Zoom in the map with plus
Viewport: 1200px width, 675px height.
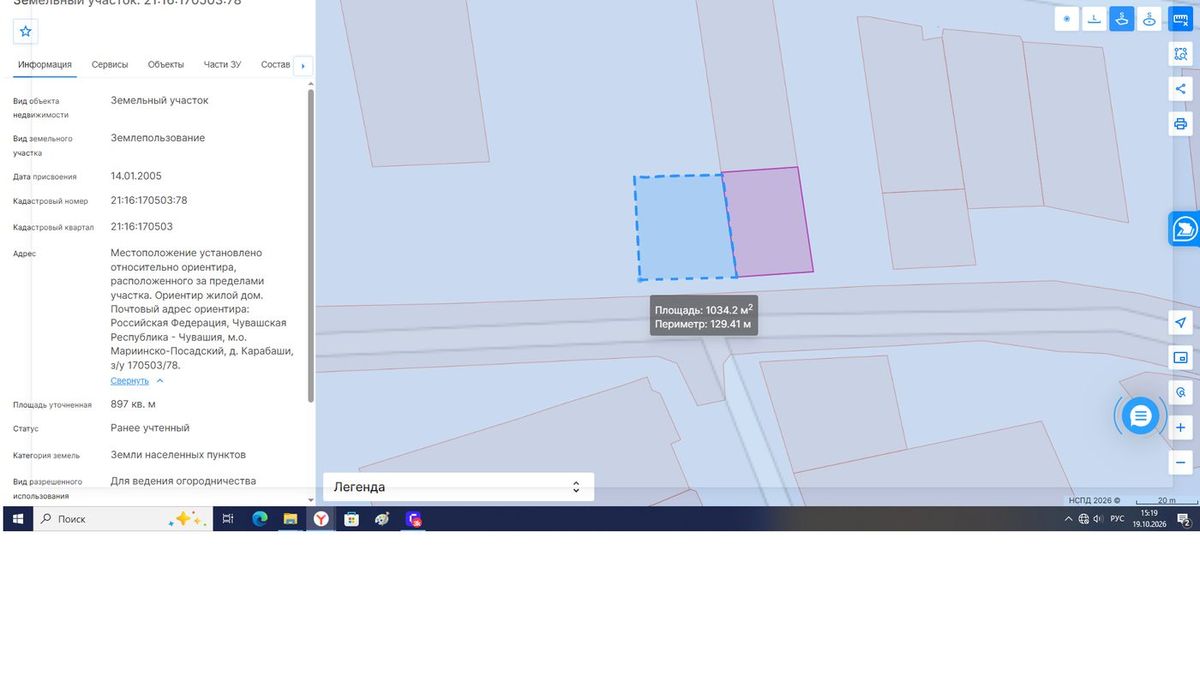(x=1181, y=428)
